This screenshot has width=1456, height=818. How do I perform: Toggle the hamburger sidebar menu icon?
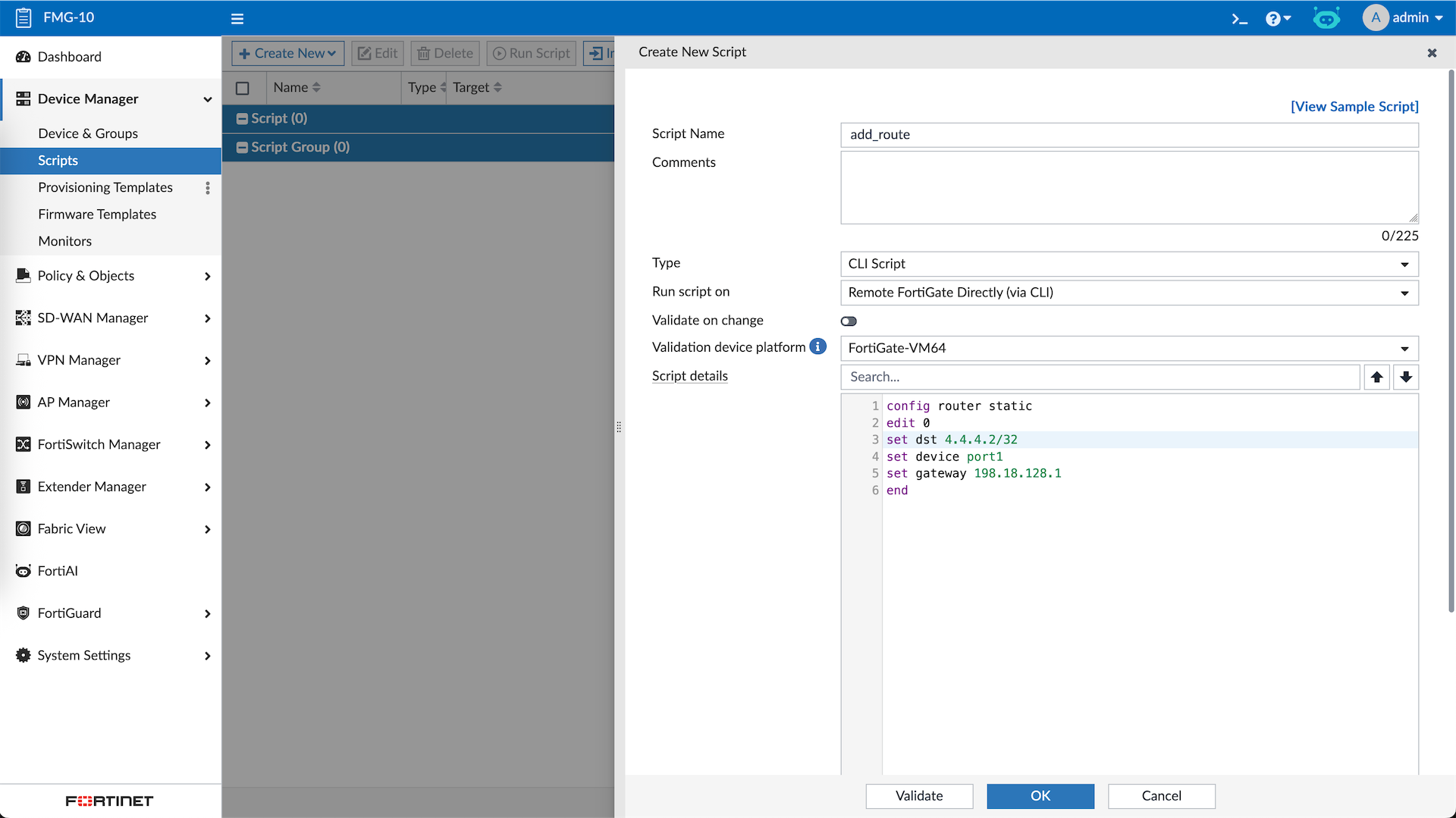[237, 18]
